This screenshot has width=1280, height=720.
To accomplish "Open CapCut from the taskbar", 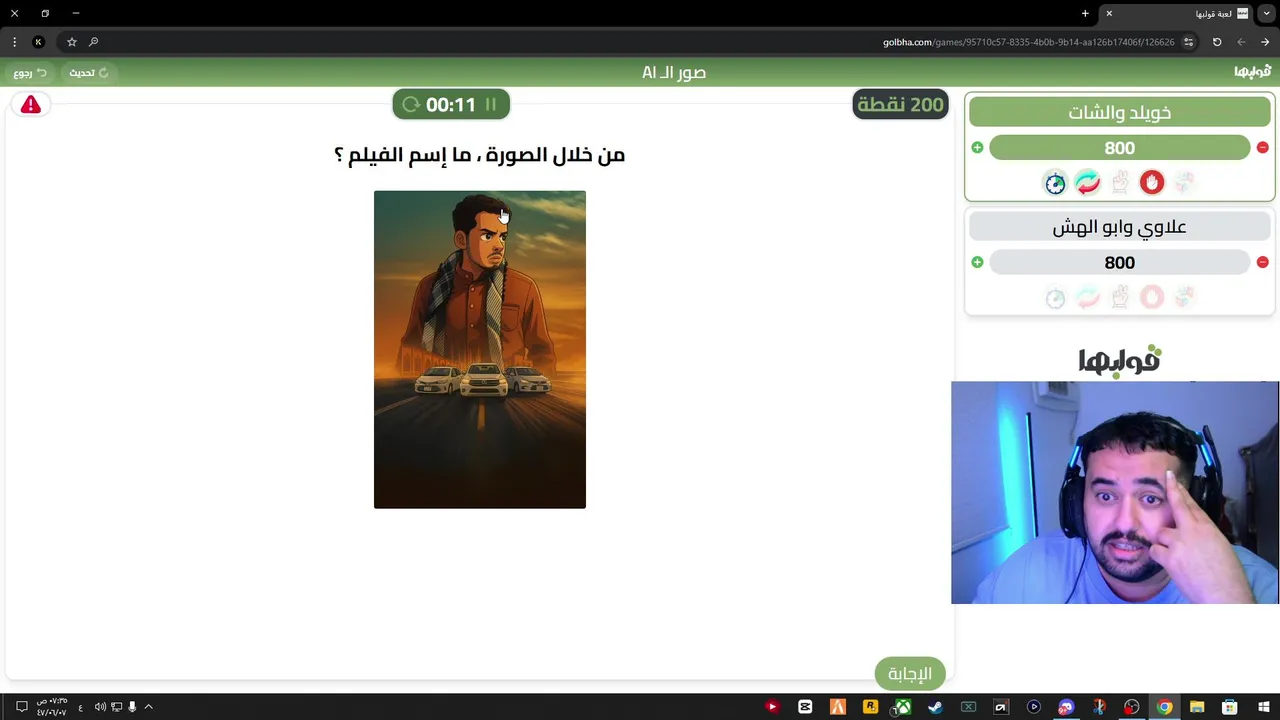I will coord(805,707).
